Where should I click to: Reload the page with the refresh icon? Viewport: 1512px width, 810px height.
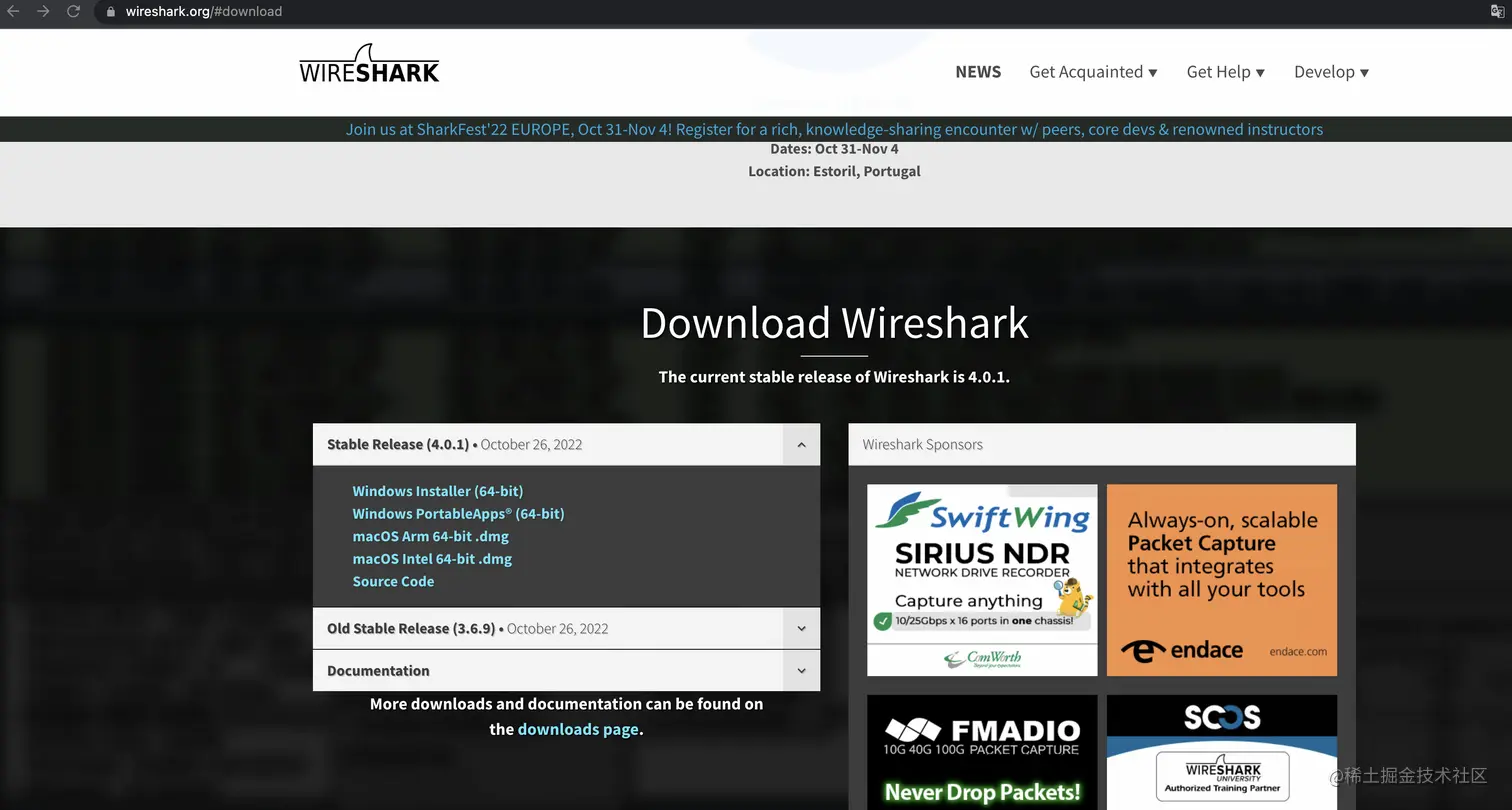pos(73,11)
